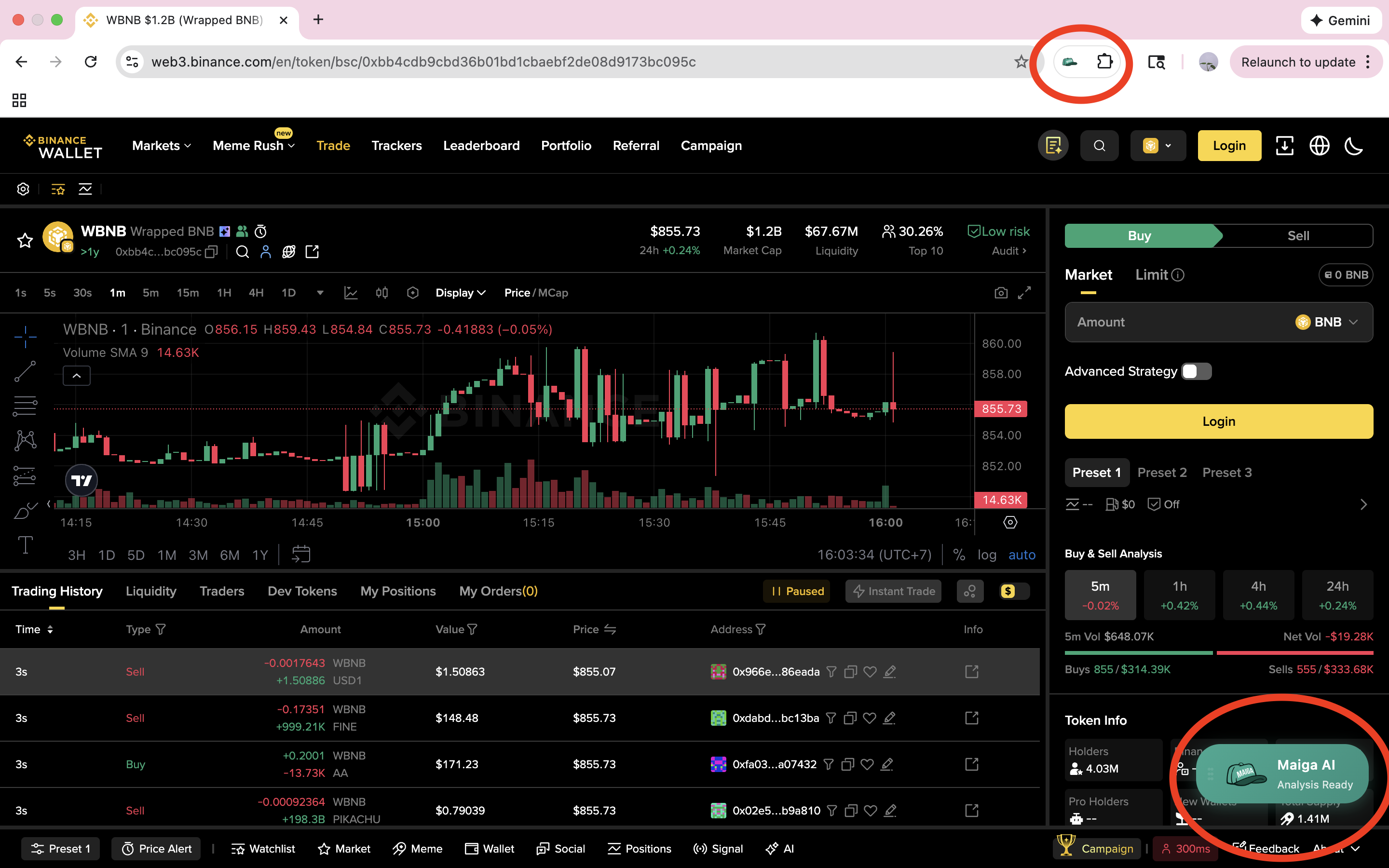Open the Display dropdown
This screenshot has width=1389, height=868.
point(460,293)
